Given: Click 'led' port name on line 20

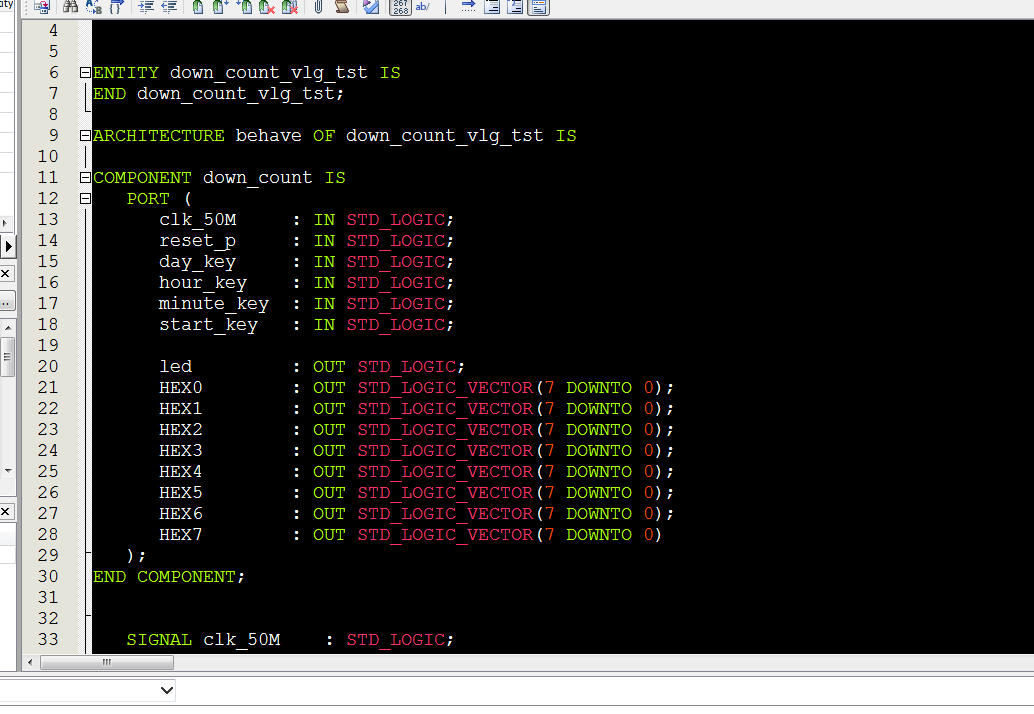Looking at the screenshot, I should click(175, 367).
